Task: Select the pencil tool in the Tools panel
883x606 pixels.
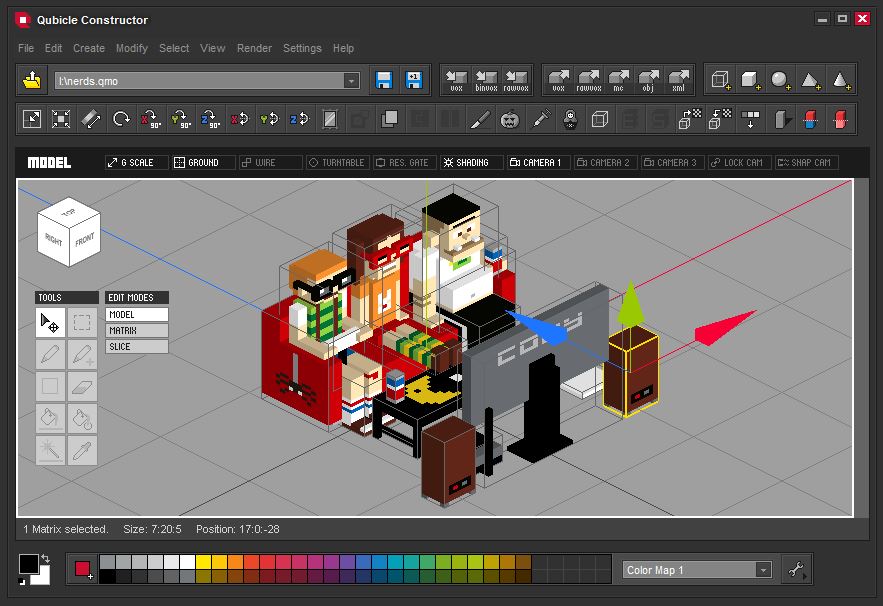Action: point(51,354)
